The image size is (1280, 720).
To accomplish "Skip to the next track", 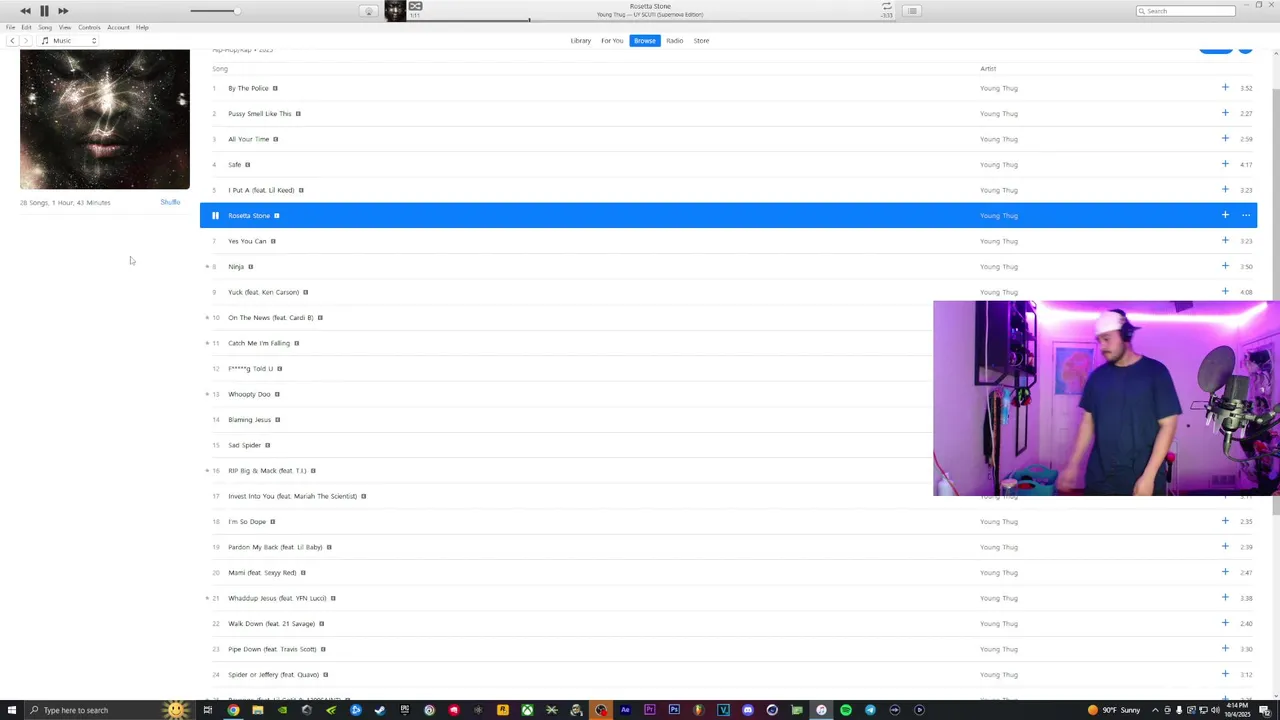I will point(63,11).
